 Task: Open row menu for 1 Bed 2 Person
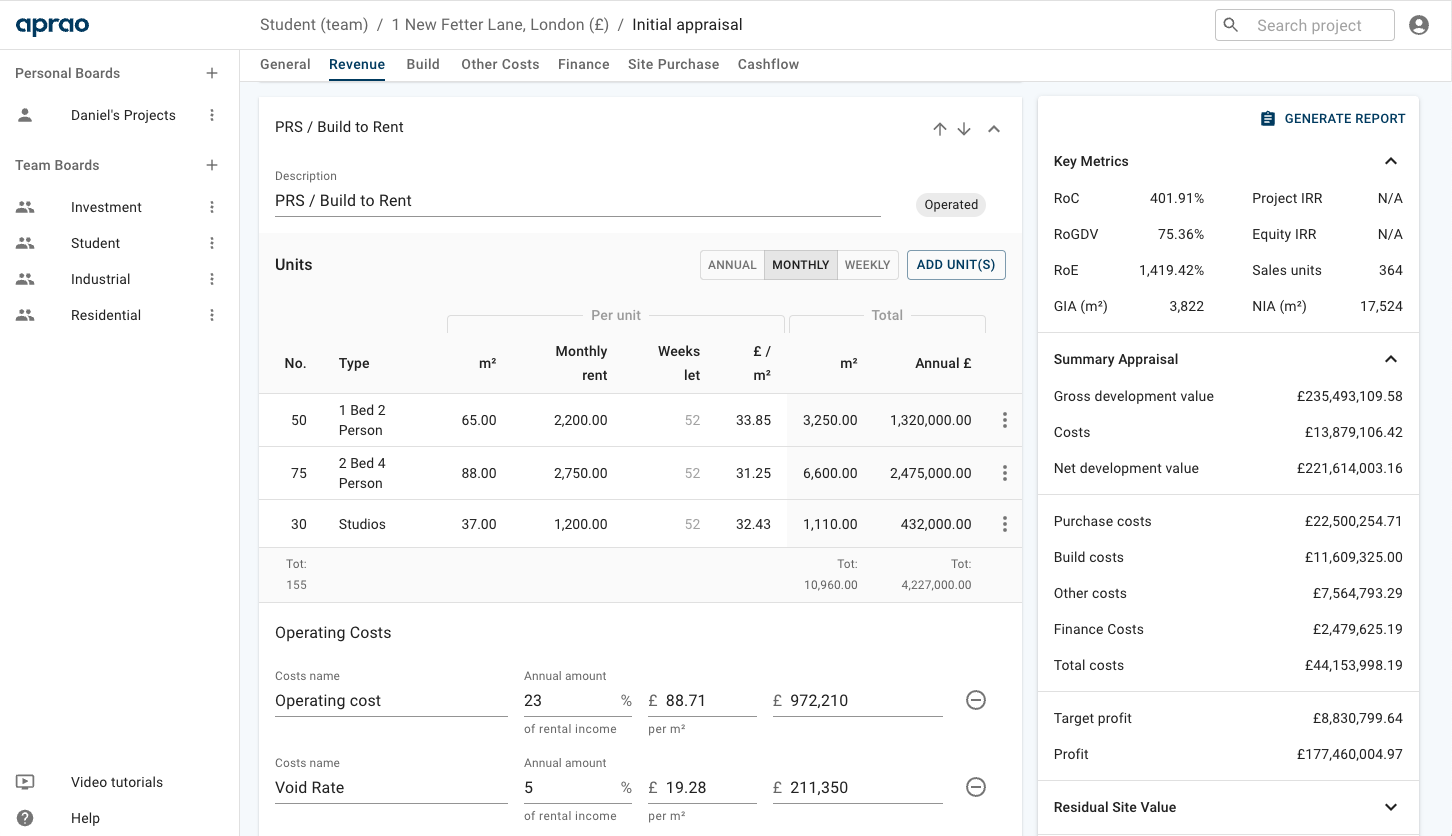1005,420
